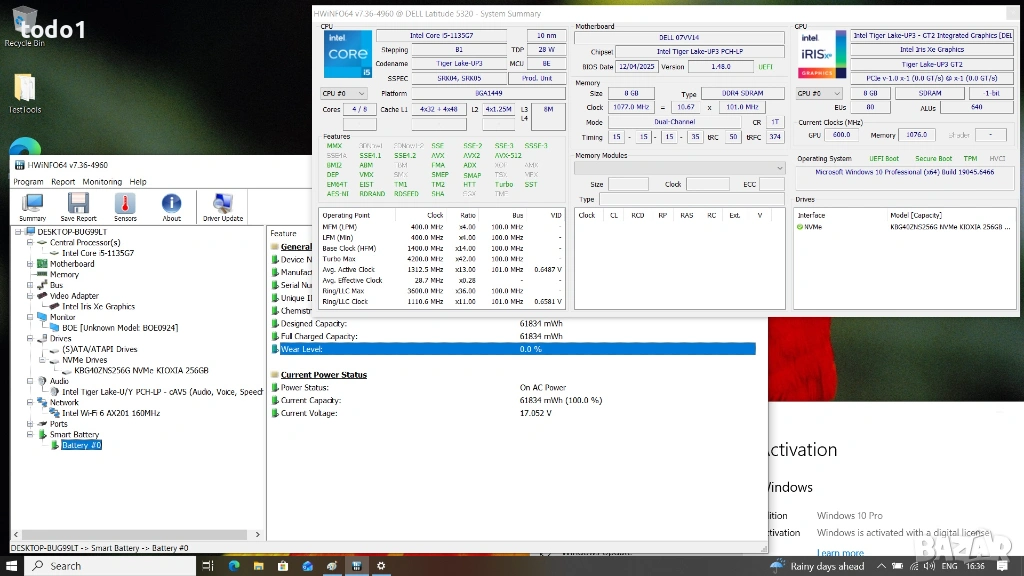Expand the Motherboard tree node
Viewport: 1024px width, 576px height.
(x=29, y=264)
